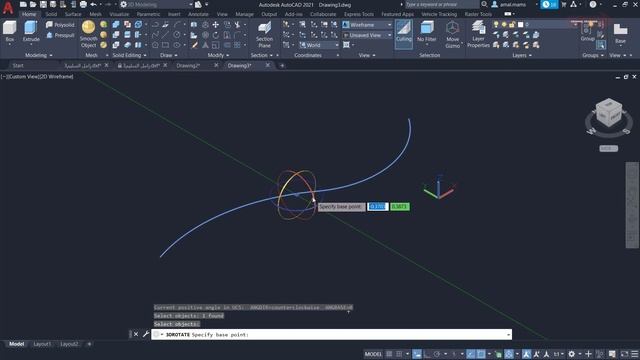640x360 pixels.
Task: Toggle polar tracking in status bar
Action: coord(437,354)
